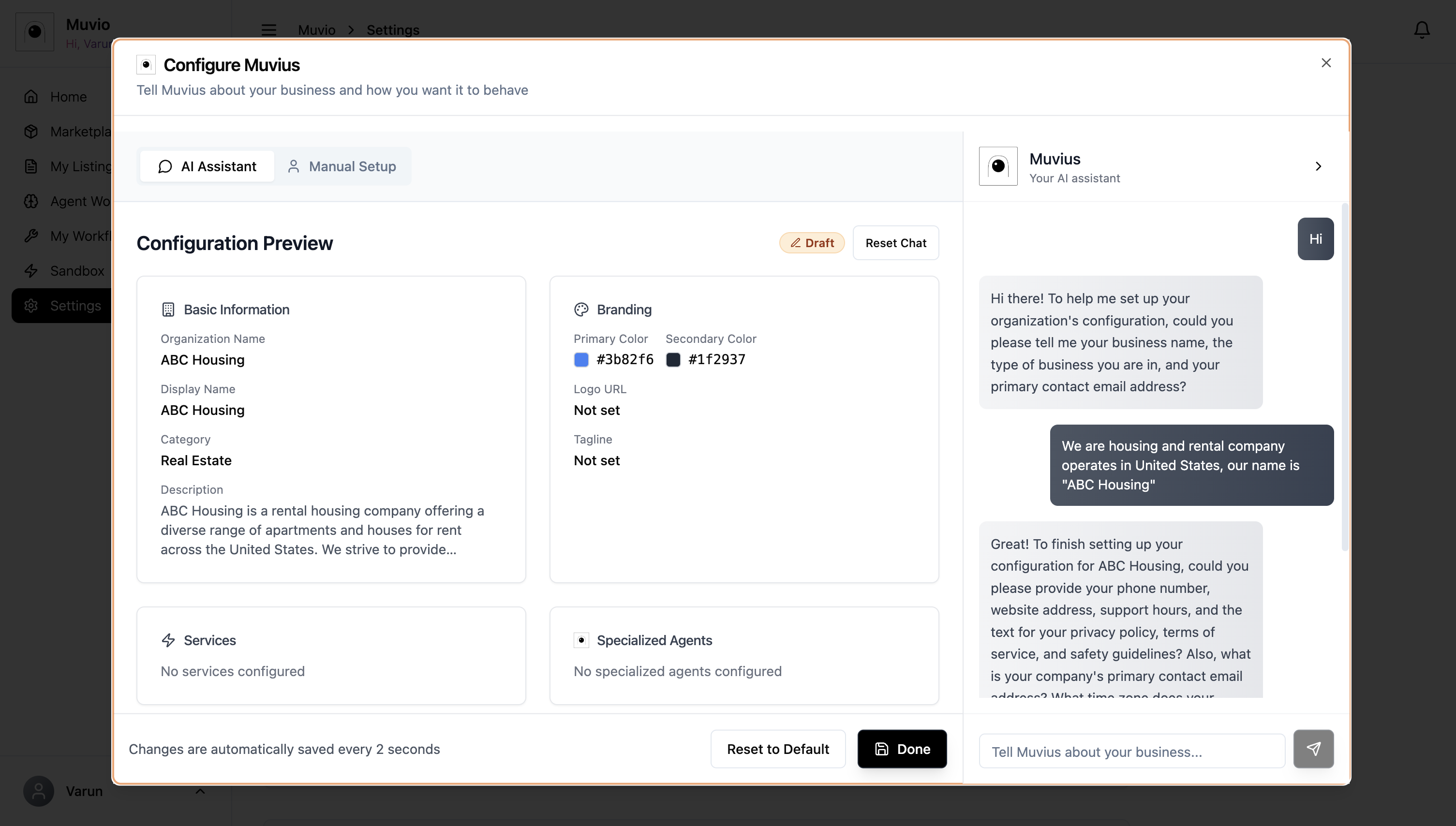Click the Muvius avatar in chat header
Screen dimensions: 1456x826
tap(998, 166)
